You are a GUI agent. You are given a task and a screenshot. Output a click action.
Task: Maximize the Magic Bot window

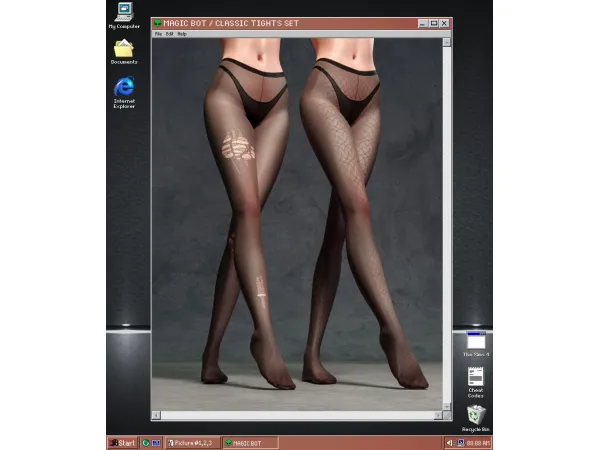click(x=434, y=23)
